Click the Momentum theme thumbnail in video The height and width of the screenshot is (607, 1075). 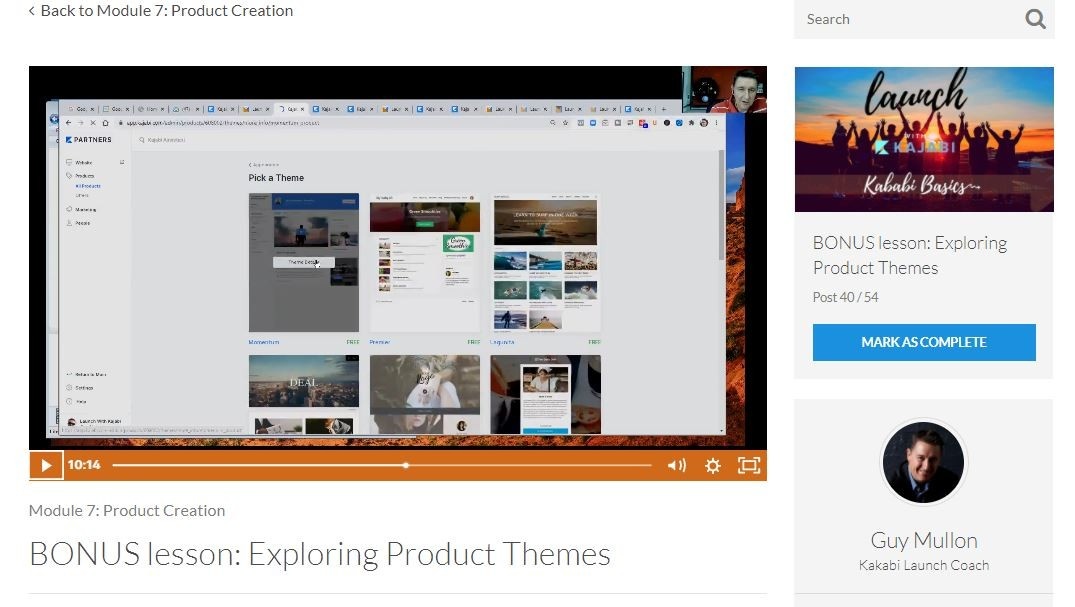pos(304,263)
